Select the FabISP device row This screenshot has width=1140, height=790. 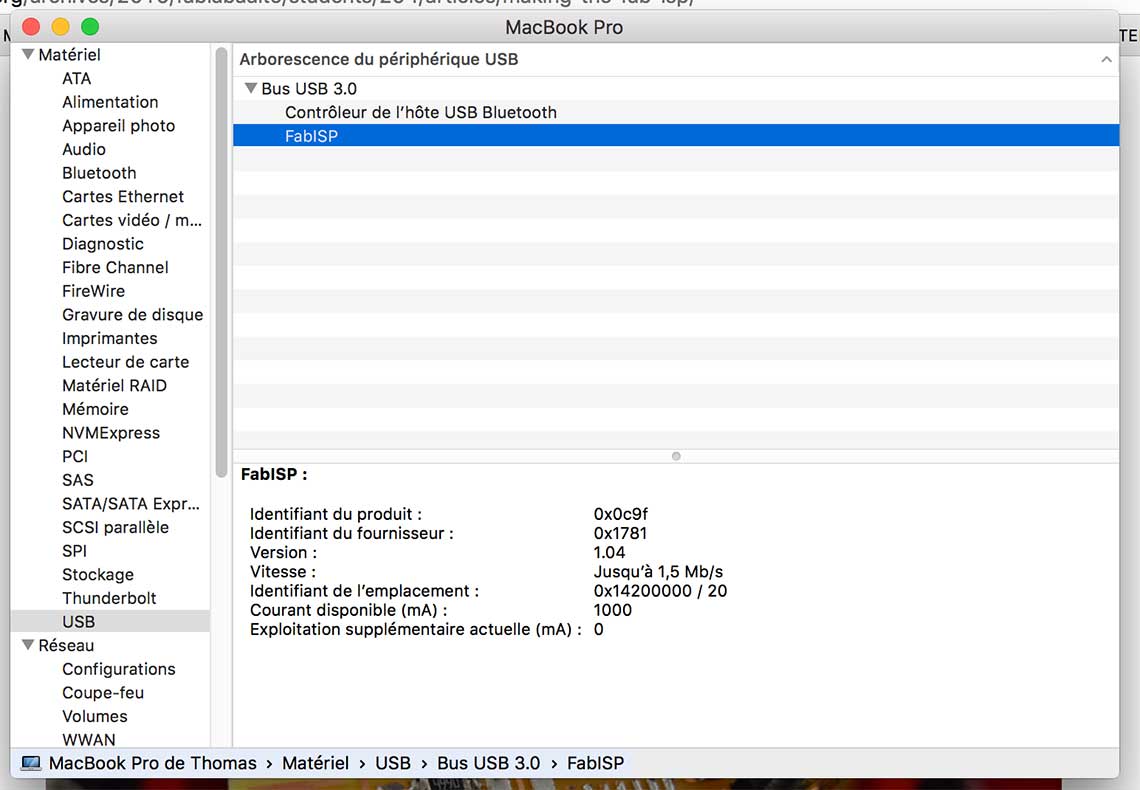click(x=675, y=136)
